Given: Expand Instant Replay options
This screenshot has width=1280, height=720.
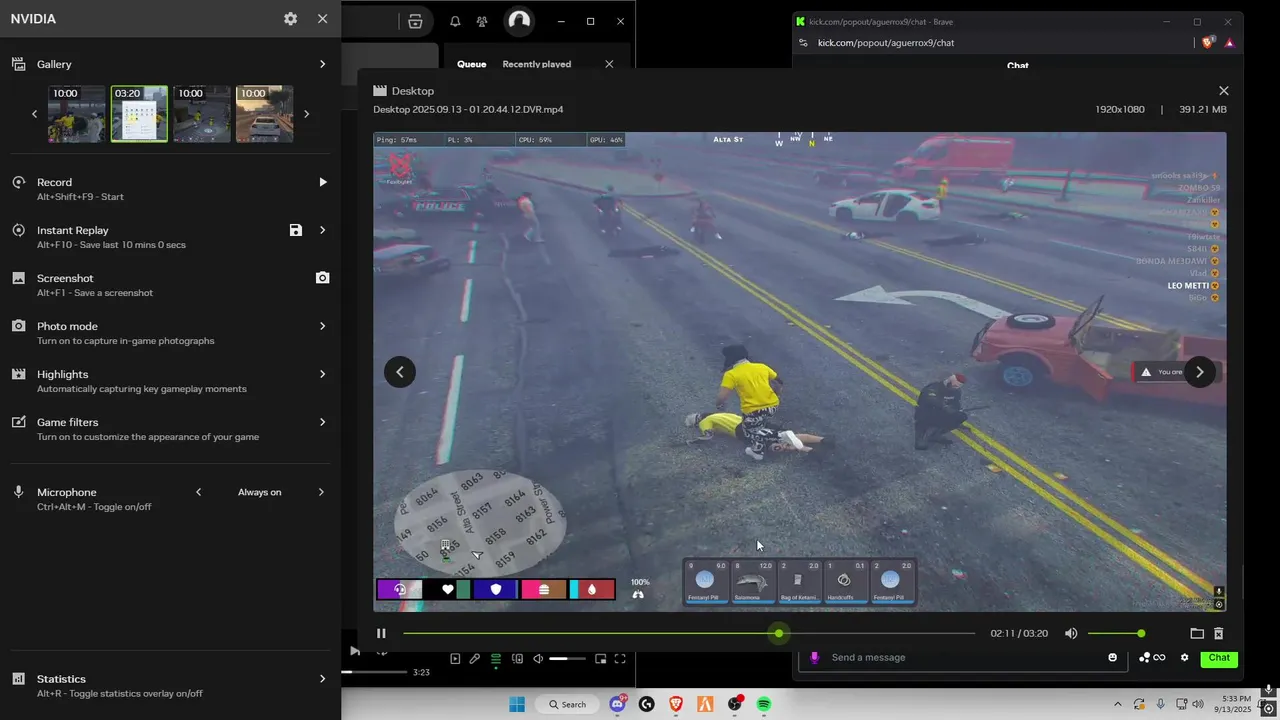Looking at the screenshot, I should (322, 230).
